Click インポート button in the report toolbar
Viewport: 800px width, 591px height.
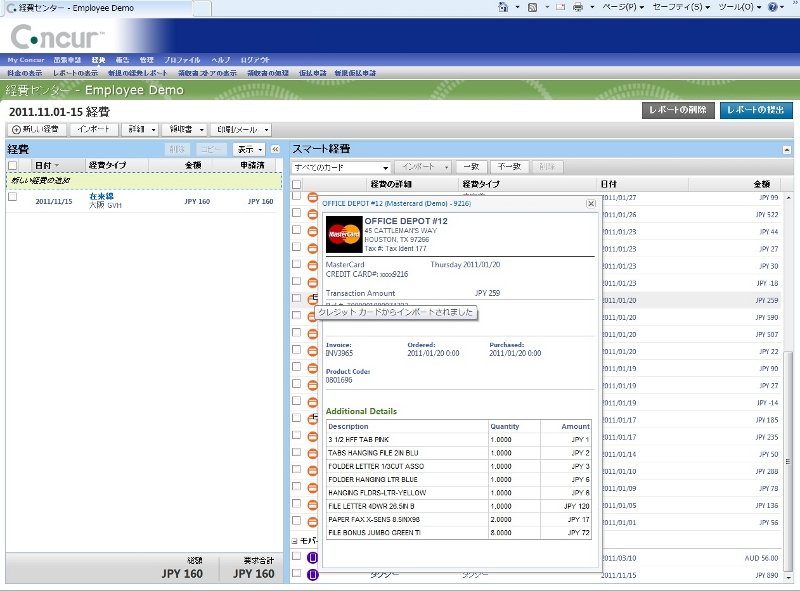point(93,130)
